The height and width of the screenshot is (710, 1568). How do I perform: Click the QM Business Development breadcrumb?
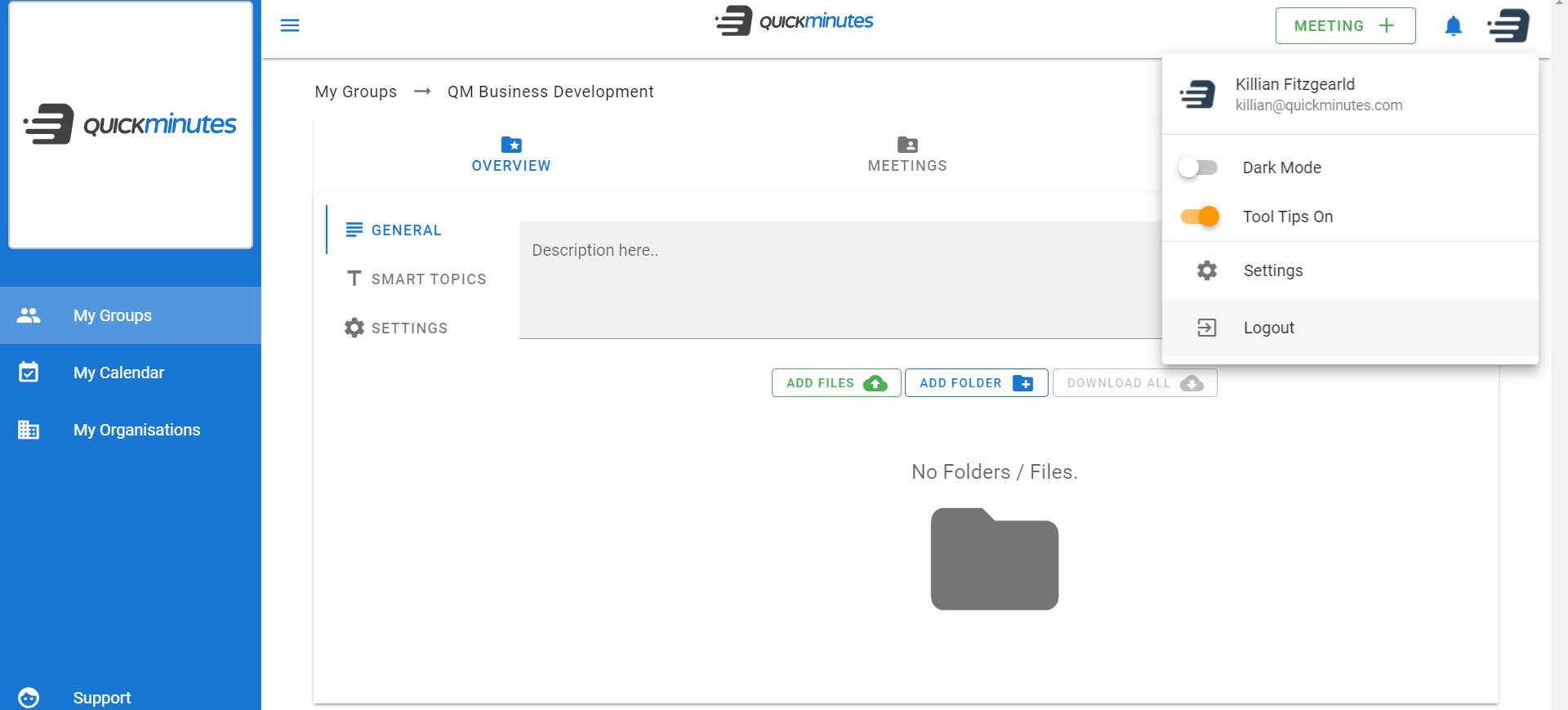[x=550, y=92]
